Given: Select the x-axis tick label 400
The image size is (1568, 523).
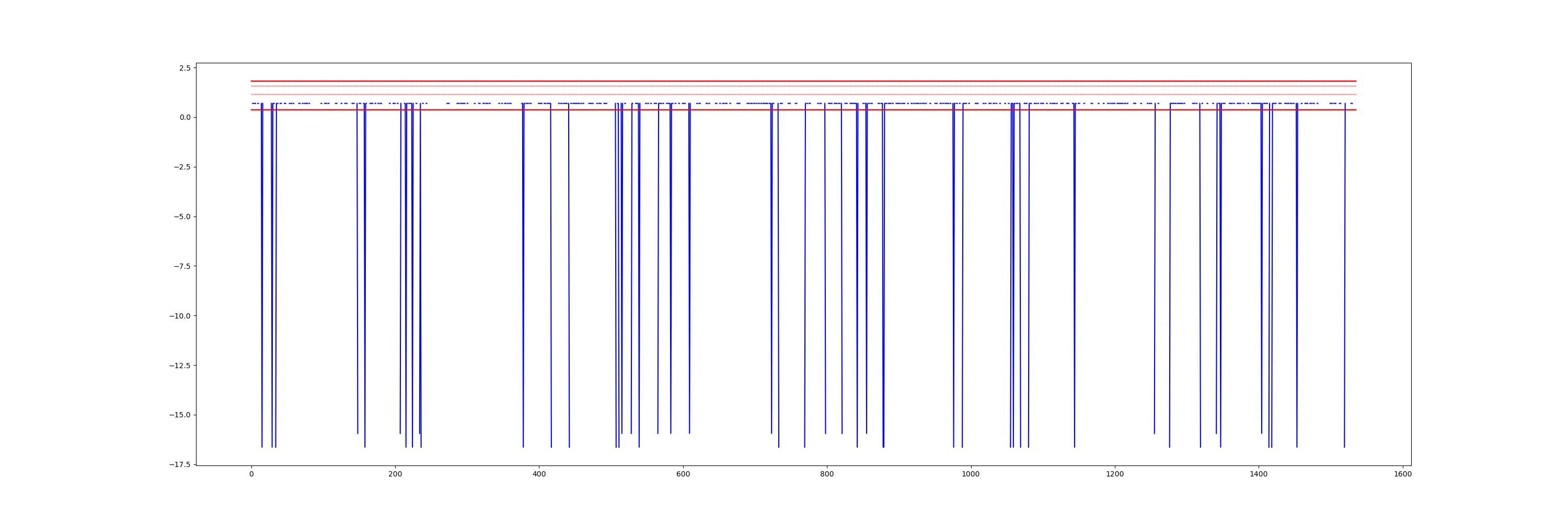Looking at the screenshot, I should point(539,474).
